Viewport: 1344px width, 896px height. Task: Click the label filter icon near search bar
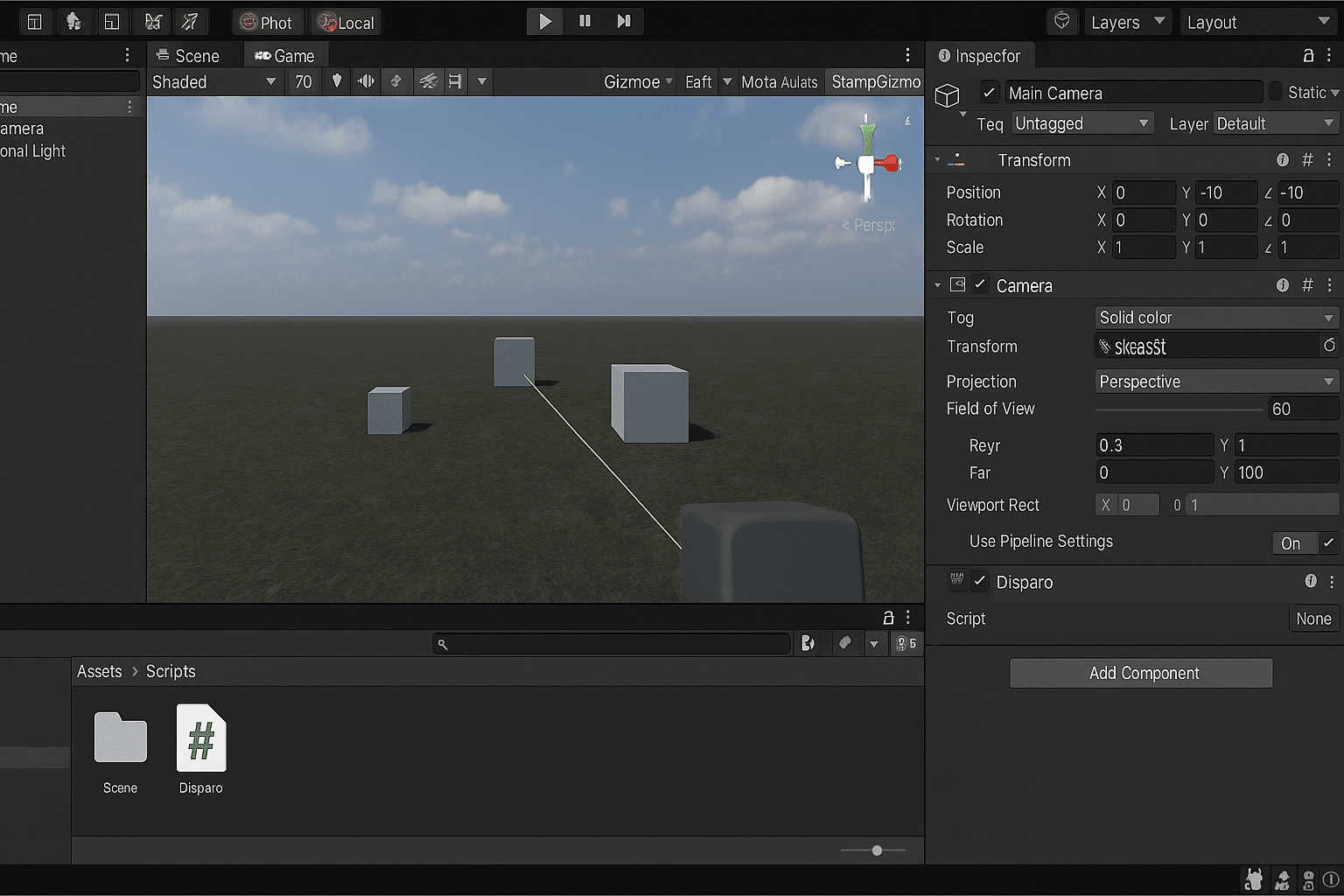point(844,643)
